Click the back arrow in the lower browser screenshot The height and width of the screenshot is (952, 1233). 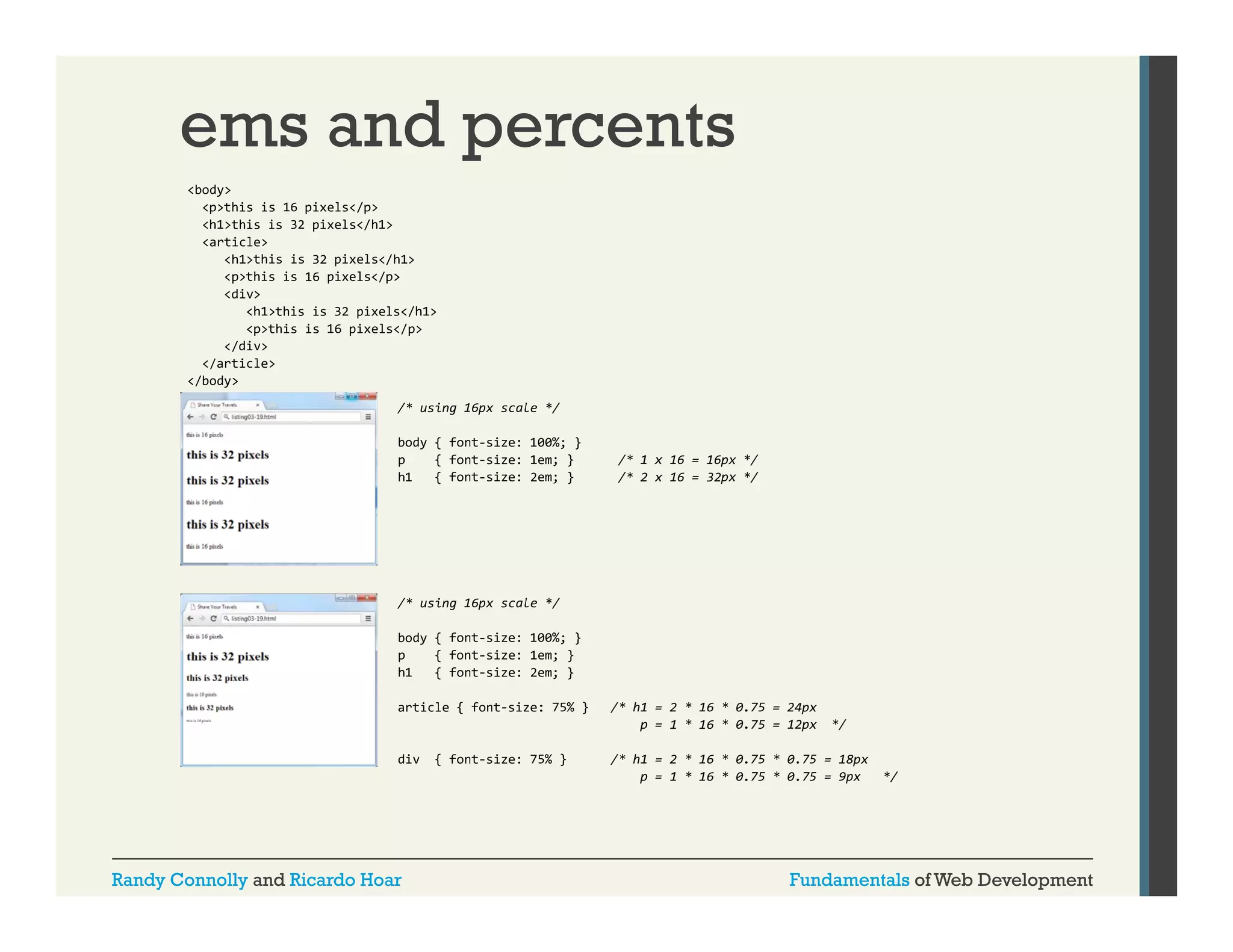pos(190,618)
